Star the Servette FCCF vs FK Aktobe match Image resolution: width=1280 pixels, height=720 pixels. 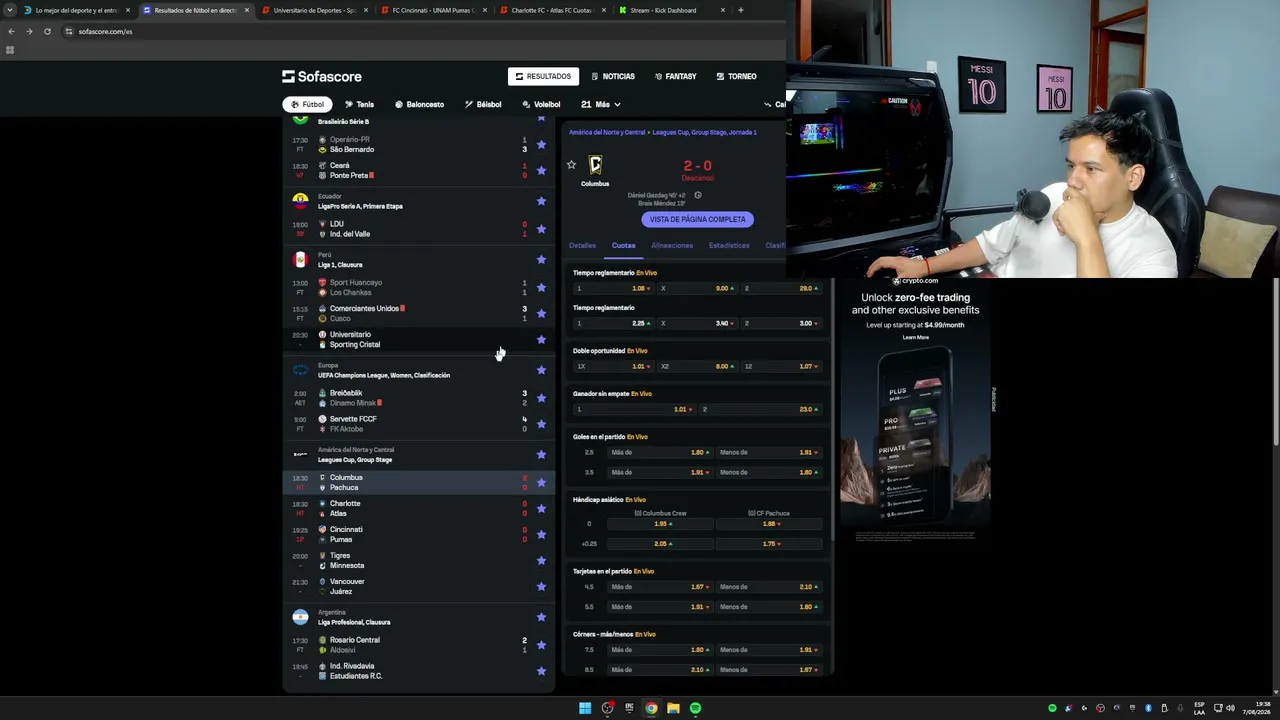pos(541,424)
